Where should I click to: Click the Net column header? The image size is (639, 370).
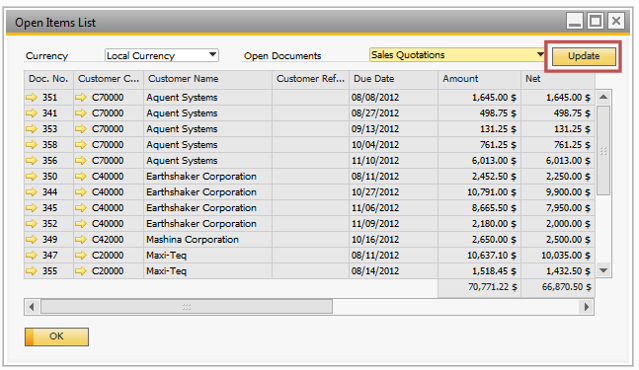(x=557, y=79)
